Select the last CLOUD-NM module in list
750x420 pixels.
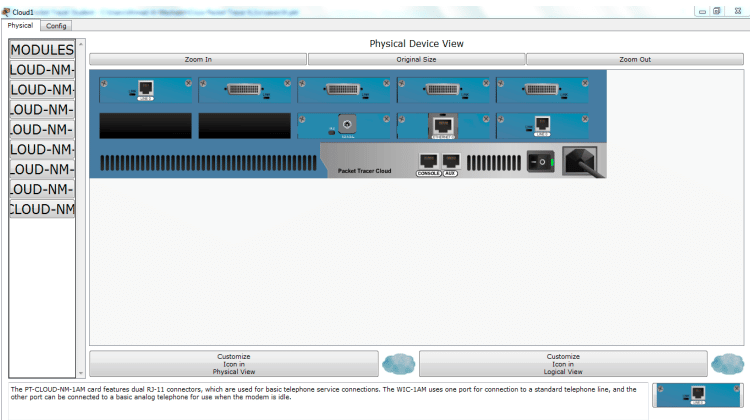pos(42,209)
